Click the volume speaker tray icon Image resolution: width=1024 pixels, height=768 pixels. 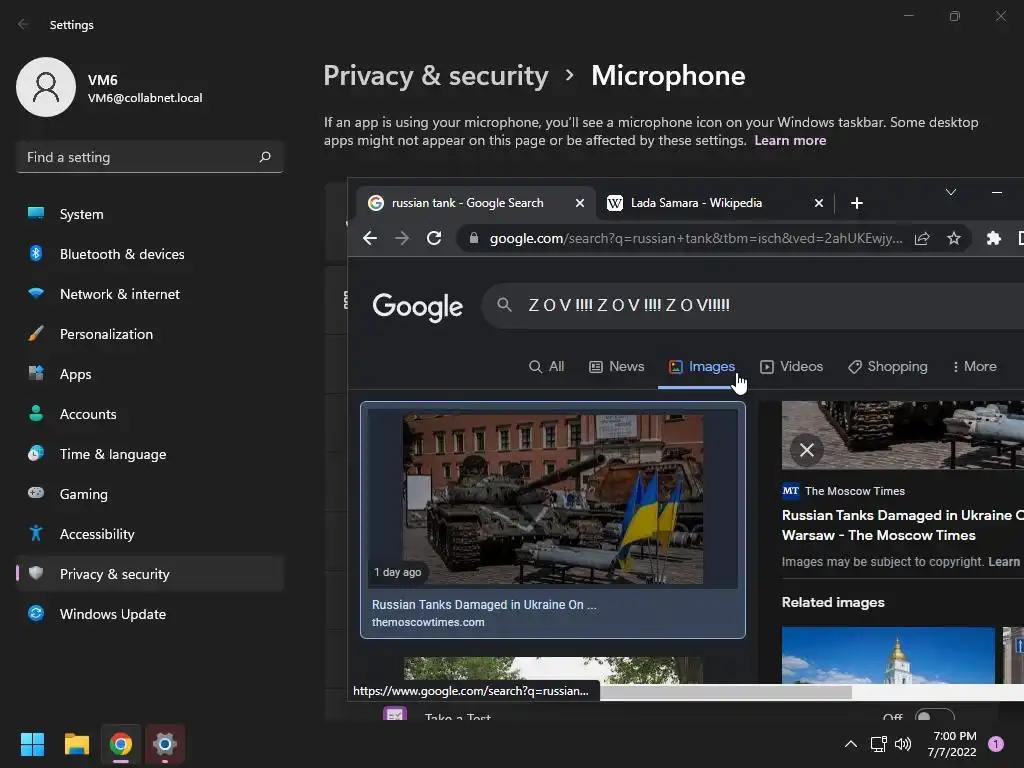[x=903, y=744]
